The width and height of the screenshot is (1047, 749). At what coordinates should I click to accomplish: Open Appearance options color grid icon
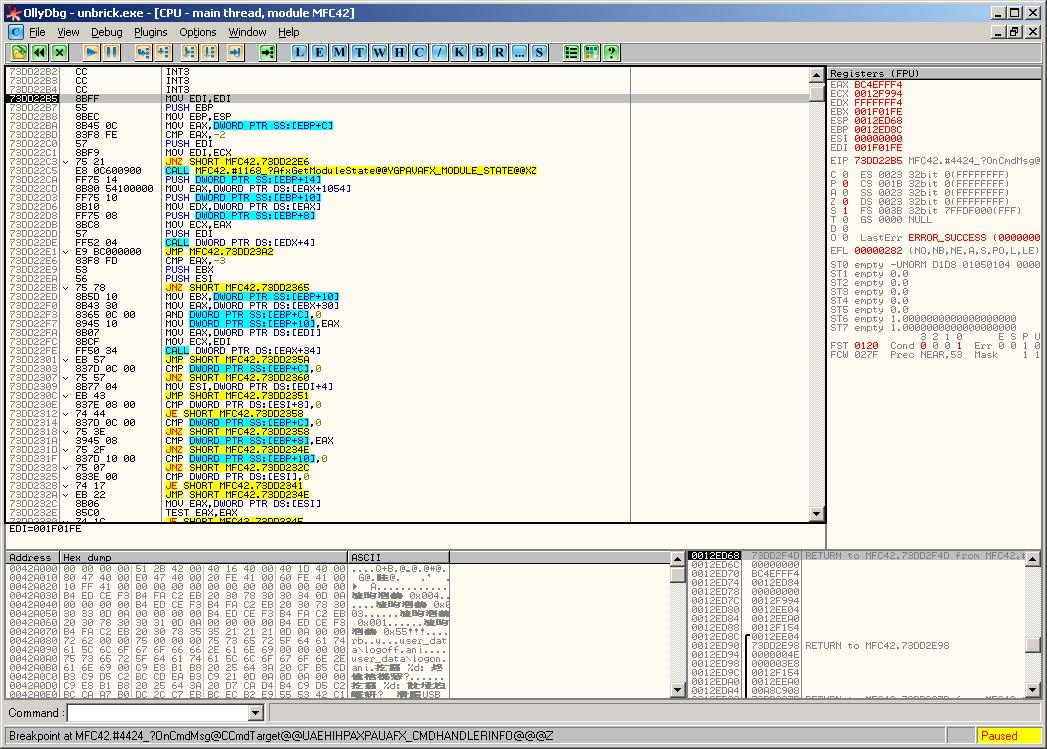(x=592, y=53)
